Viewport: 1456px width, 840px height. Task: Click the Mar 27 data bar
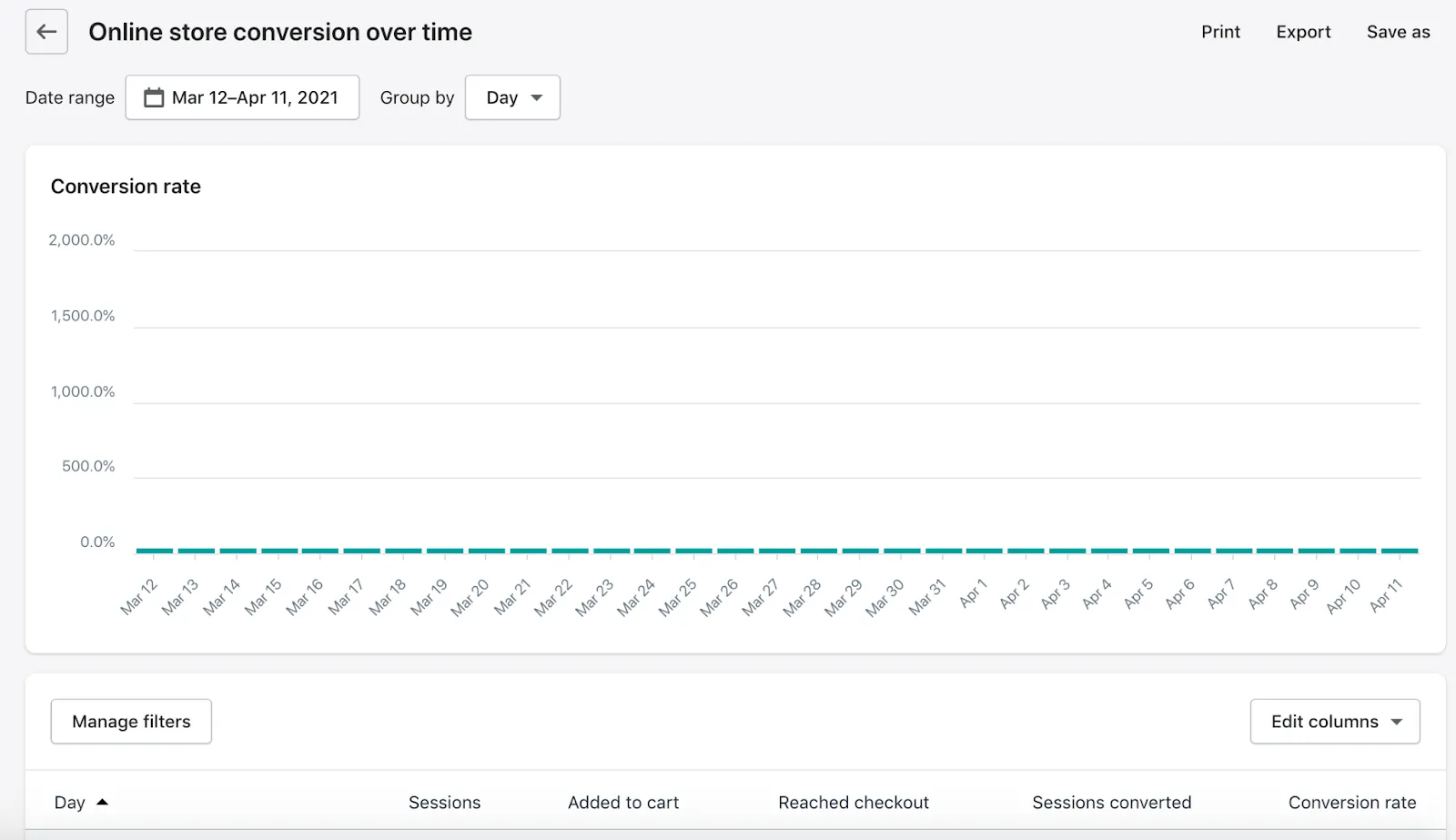(777, 551)
